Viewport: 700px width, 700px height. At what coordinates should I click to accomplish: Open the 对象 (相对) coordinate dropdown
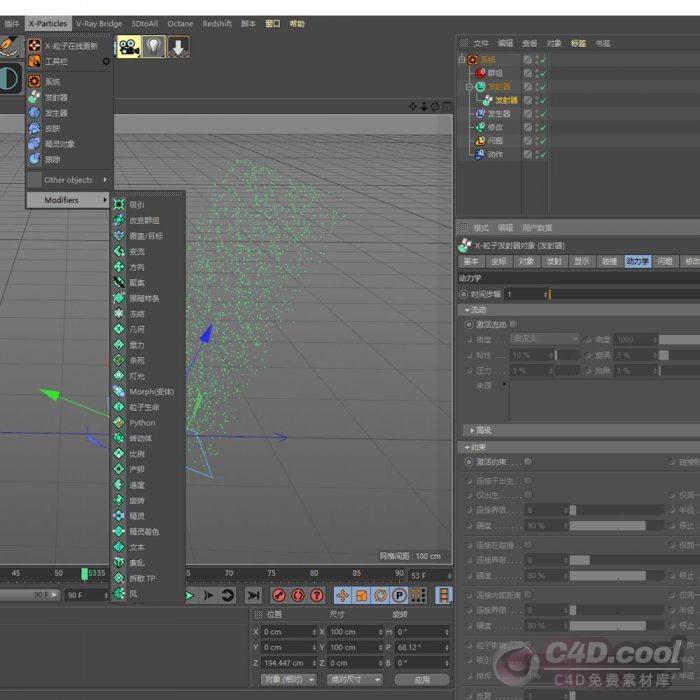[x=288, y=679]
